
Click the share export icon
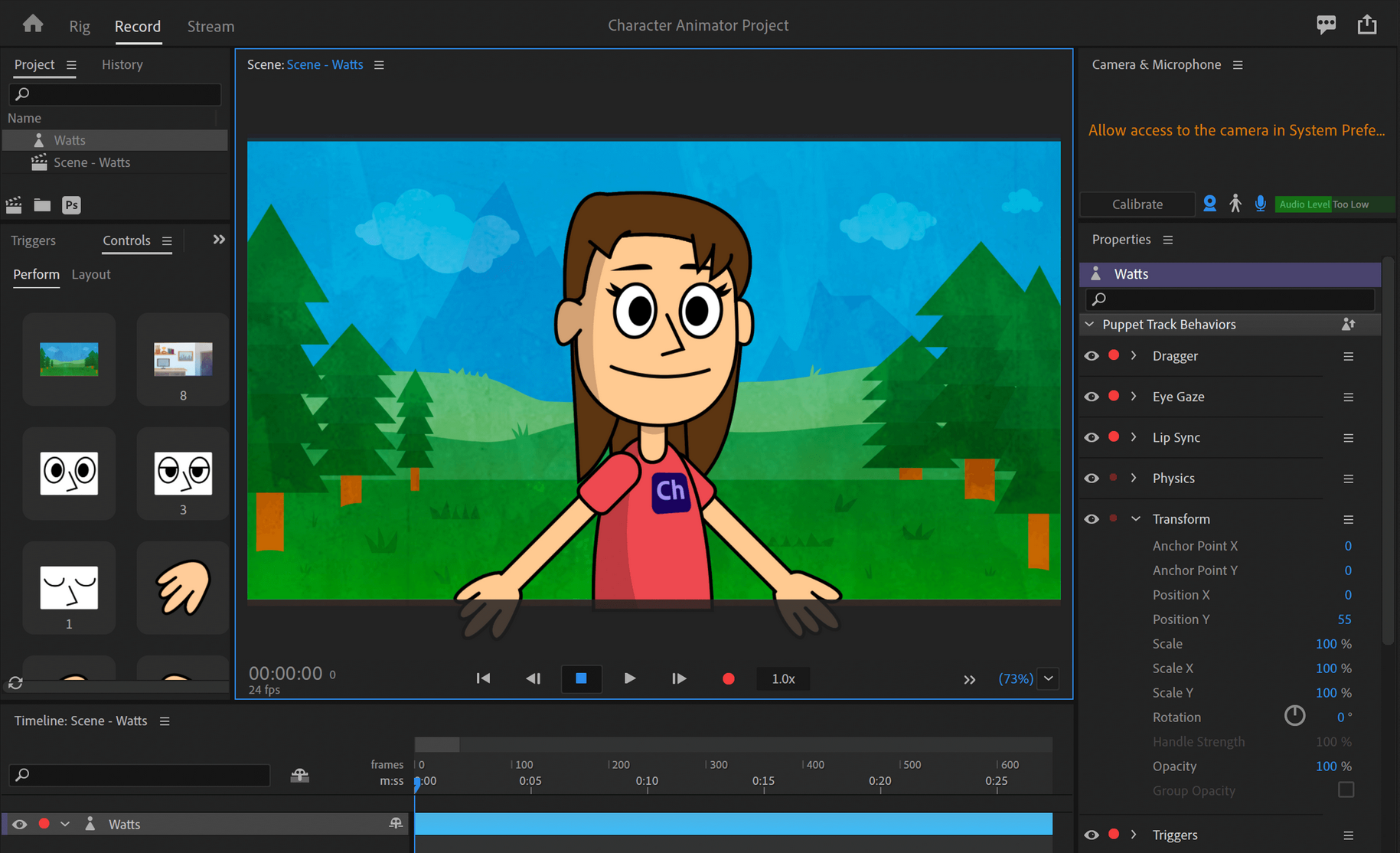tap(1367, 25)
